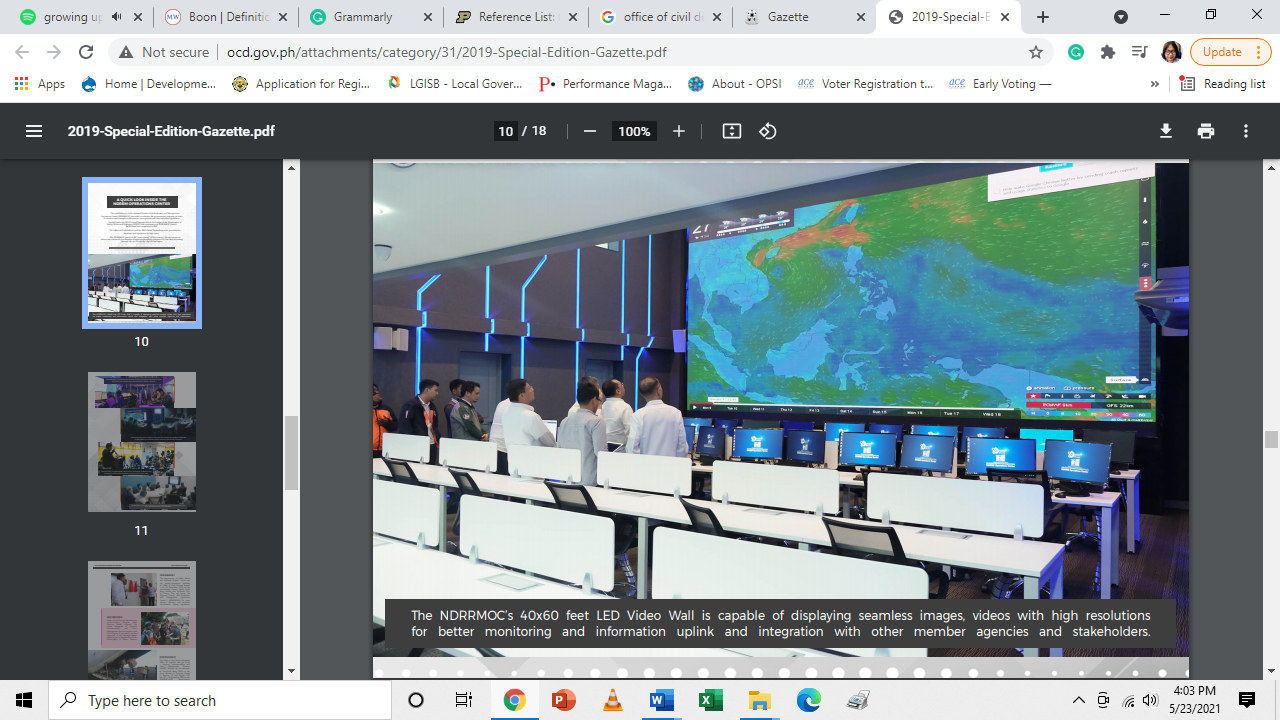Open the media controls icon in toolbar
This screenshot has width=1280, height=720.
pyautogui.click(x=1139, y=52)
